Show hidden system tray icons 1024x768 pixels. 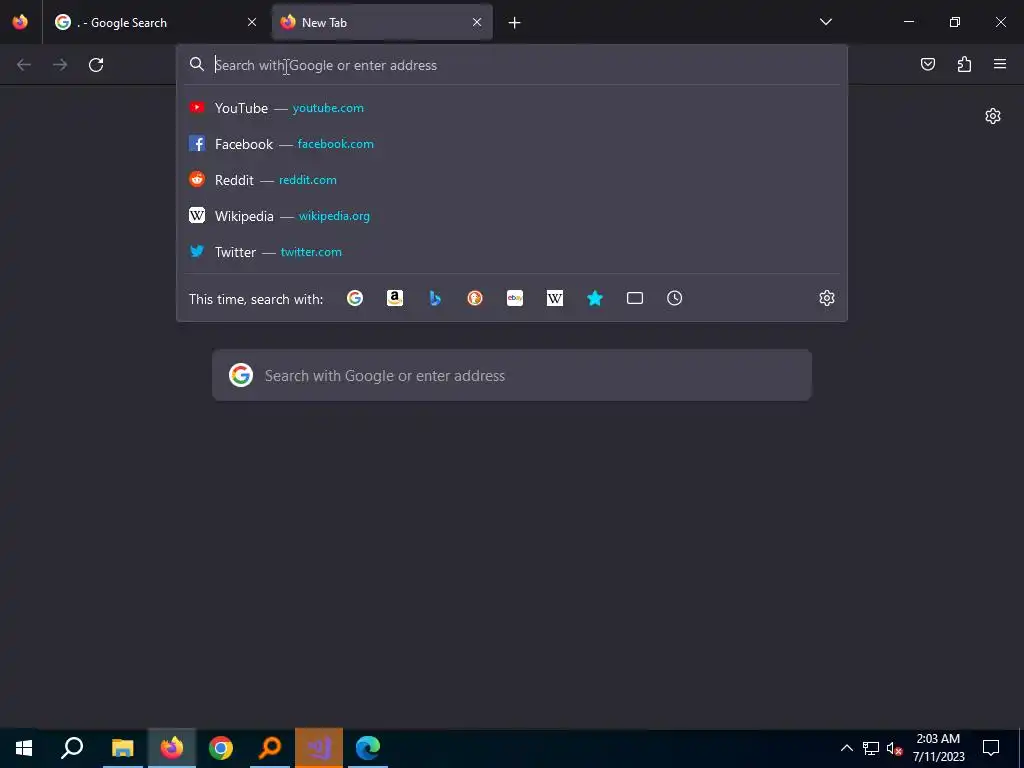(846, 748)
